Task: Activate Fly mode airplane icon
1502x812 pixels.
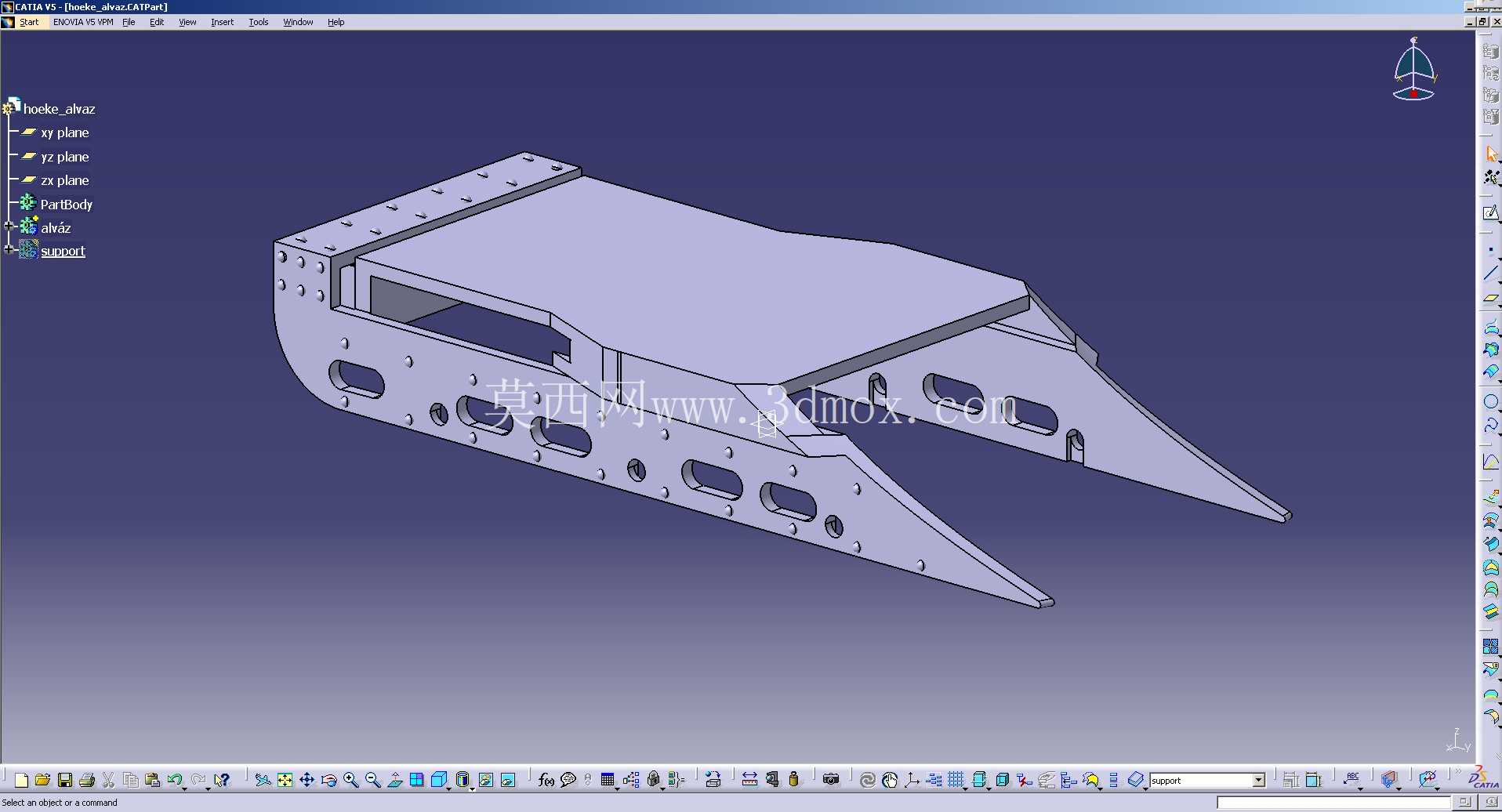Action: (263, 780)
